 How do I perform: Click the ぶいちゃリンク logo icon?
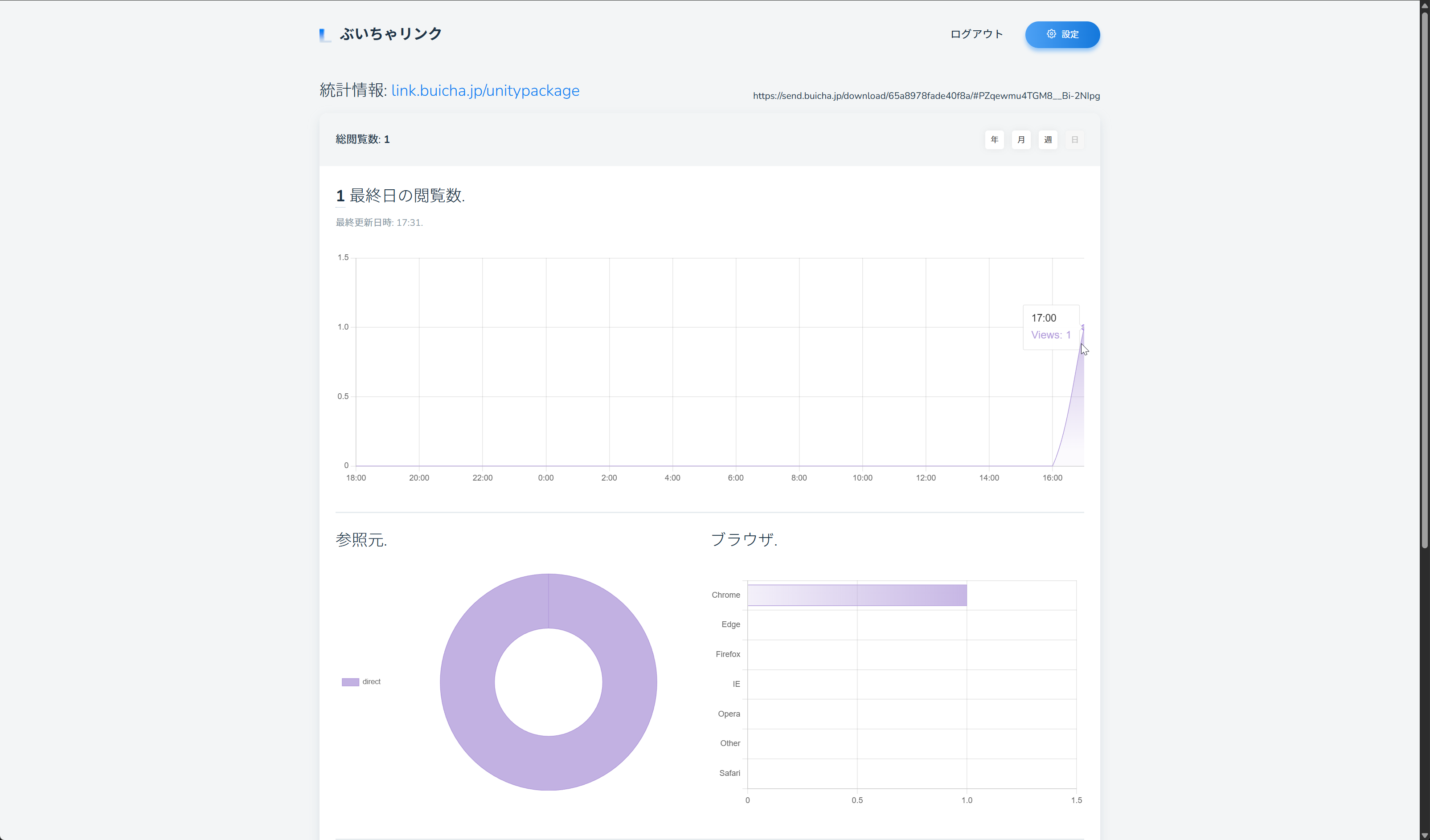pos(324,35)
